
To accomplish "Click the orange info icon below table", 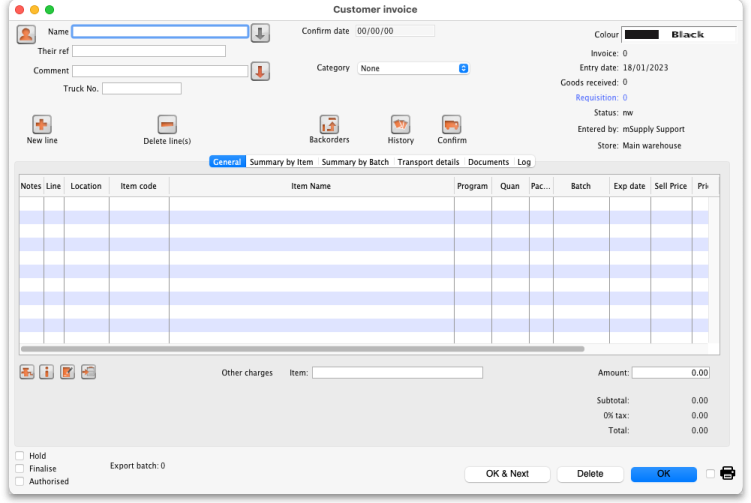I will pyautogui.click(x=47, y=372).
